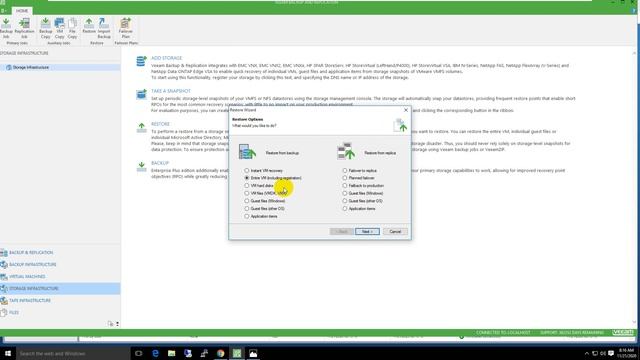Click the Restore ribbon icon

pyautogui.click(x=89, y=25)
